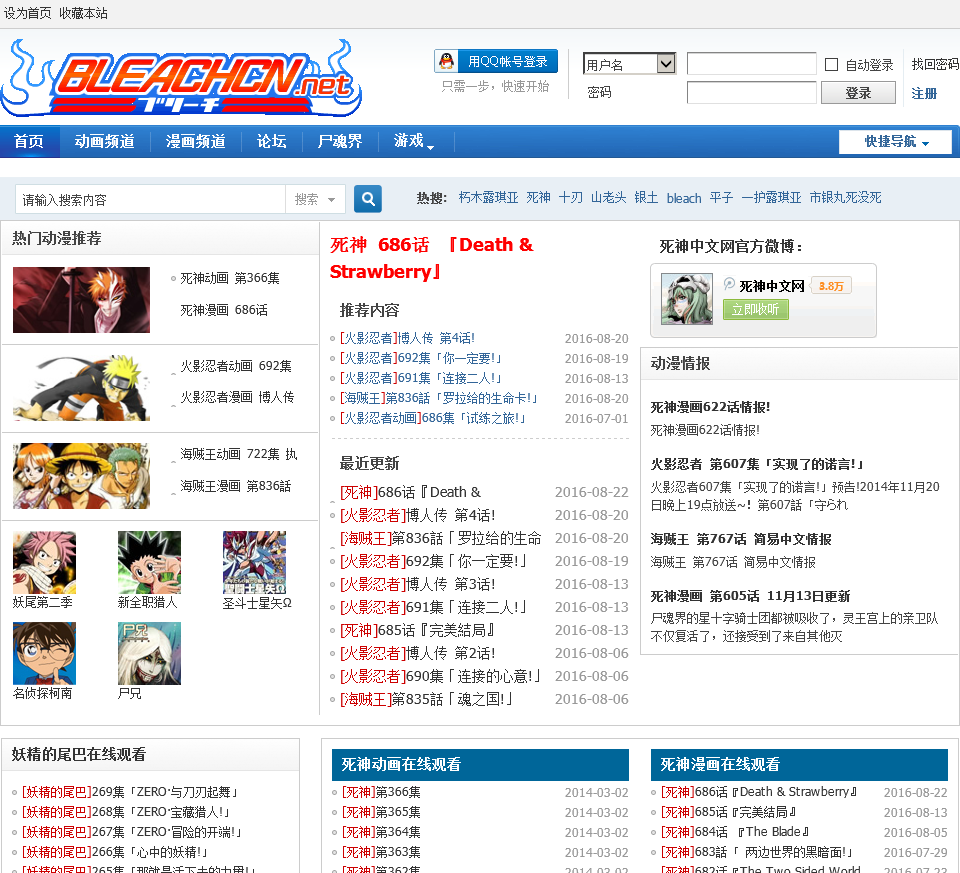Enable the 自动登录 checkbox
This screenshot has height=873, width=960.
tap(831, 64)
